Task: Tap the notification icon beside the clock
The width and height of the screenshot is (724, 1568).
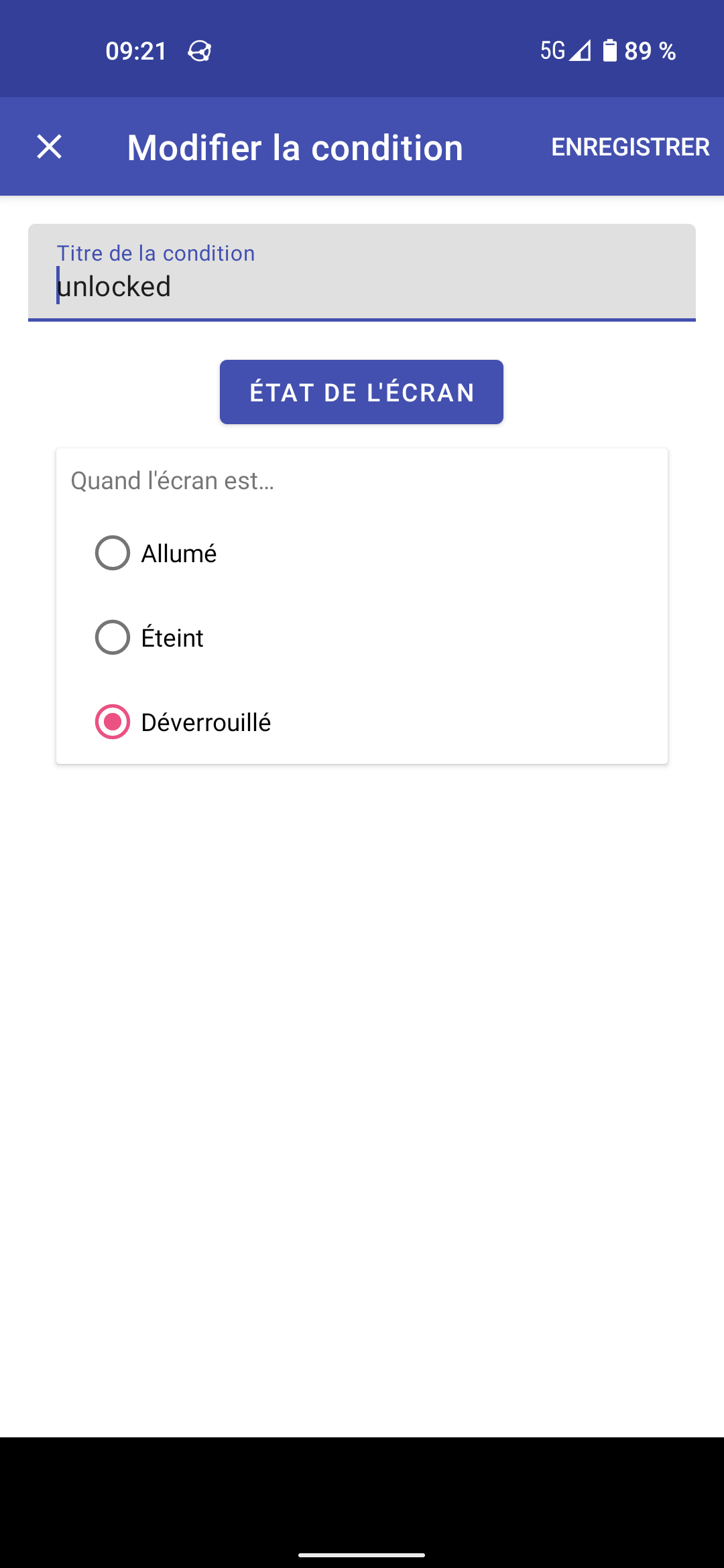Action: [200, 51]
